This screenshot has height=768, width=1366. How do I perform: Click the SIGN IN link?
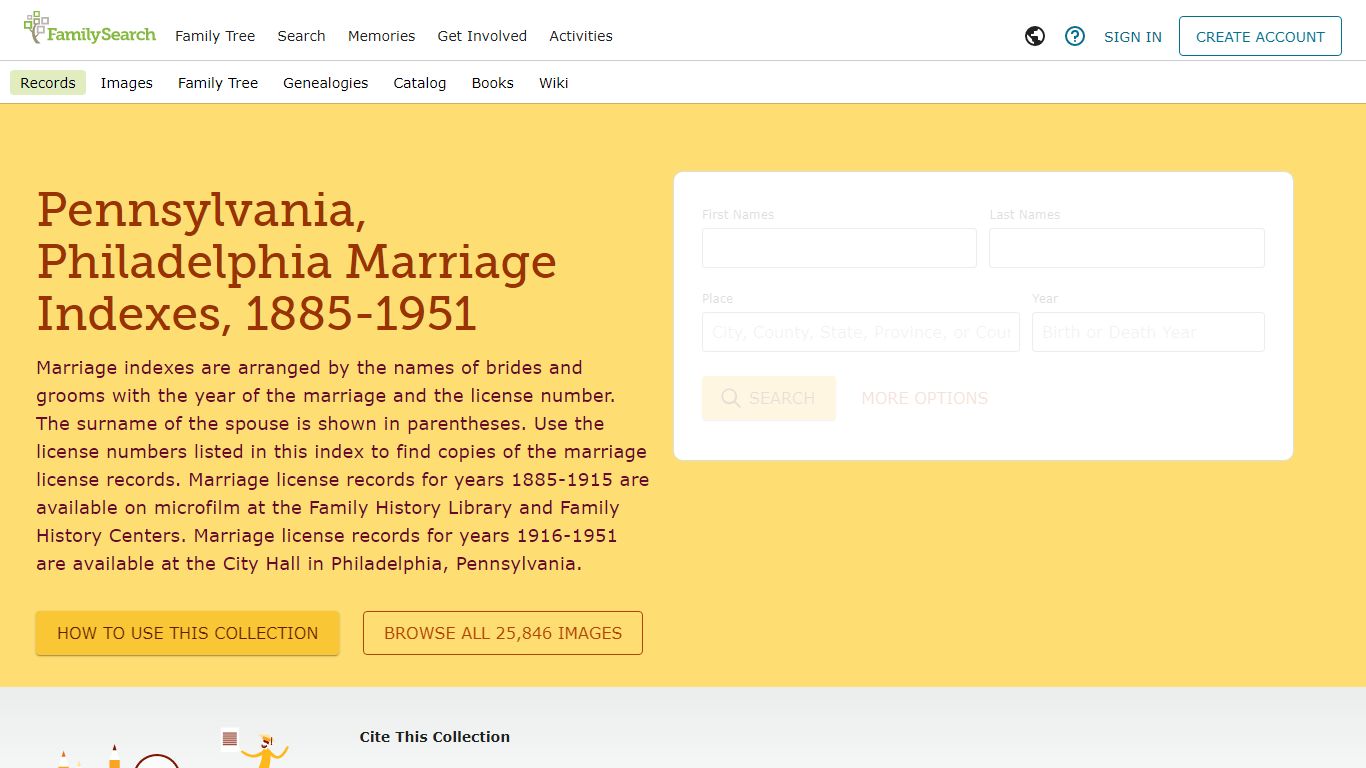click(1133, 37)
